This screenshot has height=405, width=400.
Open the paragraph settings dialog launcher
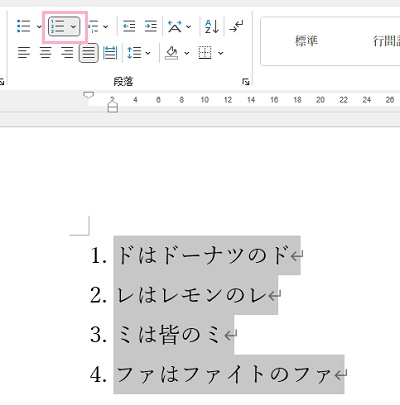[246, 81]
